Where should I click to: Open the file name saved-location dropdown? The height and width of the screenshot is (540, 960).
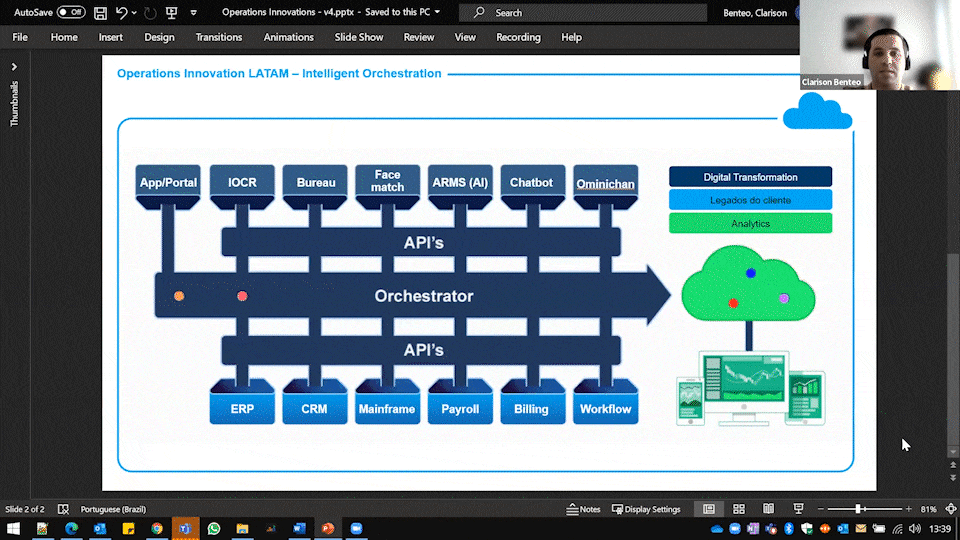pos(437,13)
